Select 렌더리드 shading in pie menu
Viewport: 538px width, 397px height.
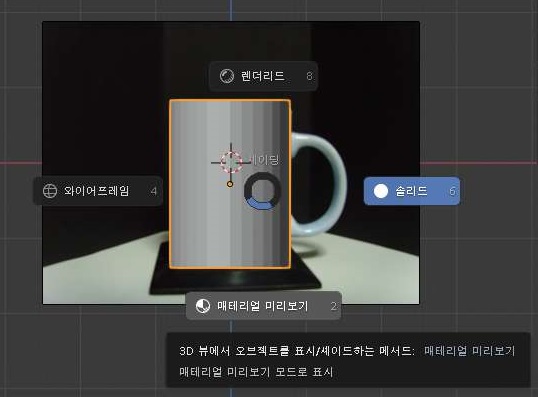click(263, 76)
